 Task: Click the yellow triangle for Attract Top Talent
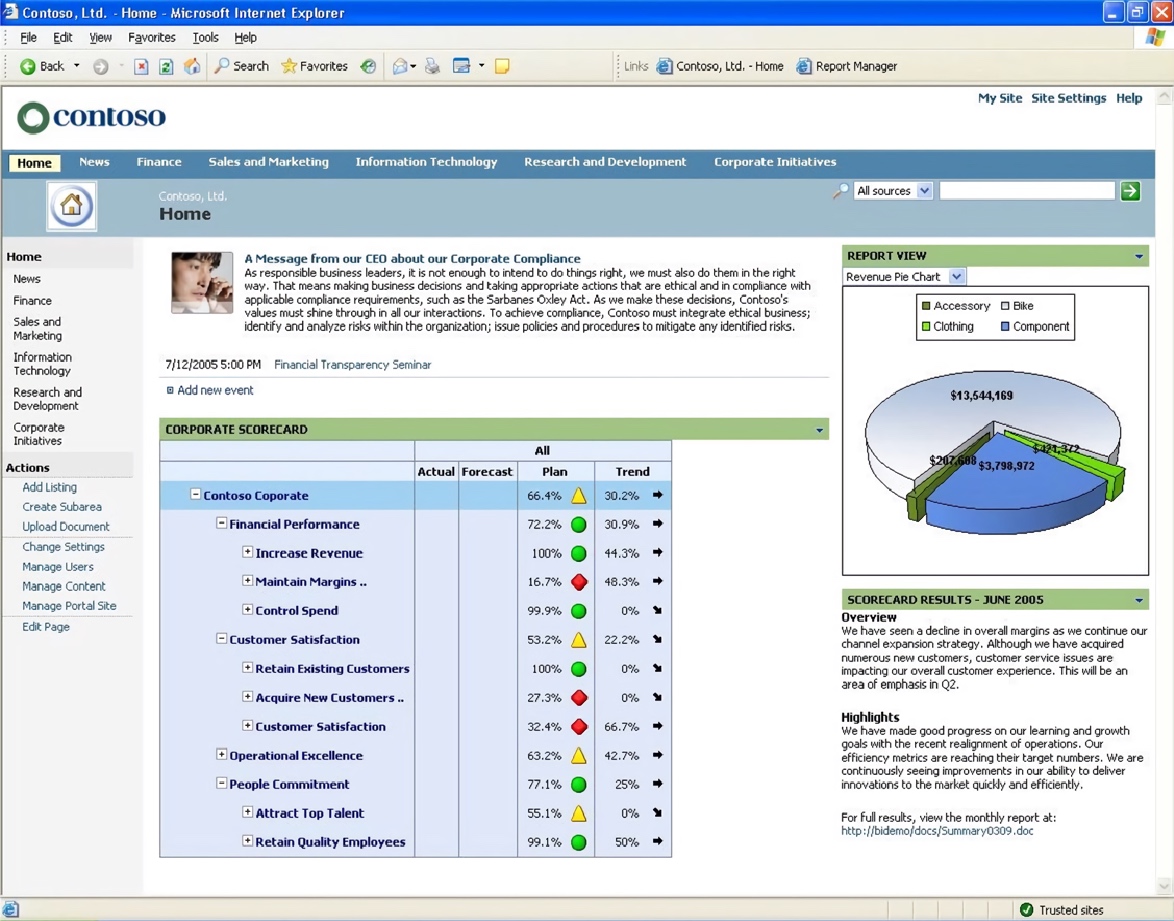click(579, 813)
